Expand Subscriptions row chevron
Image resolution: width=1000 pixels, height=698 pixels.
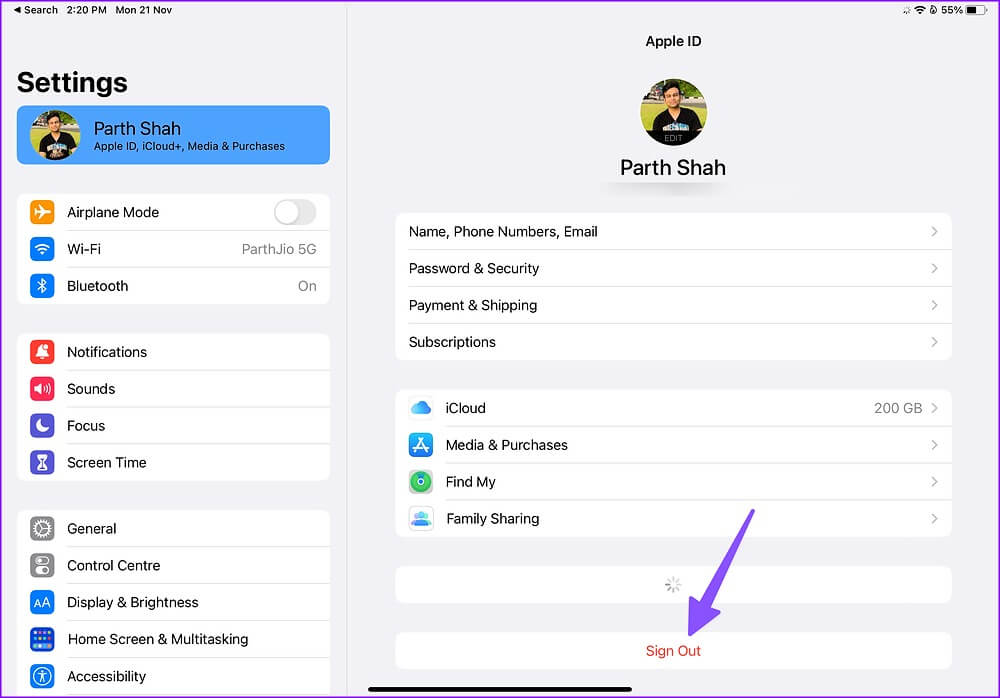(934, 342)
